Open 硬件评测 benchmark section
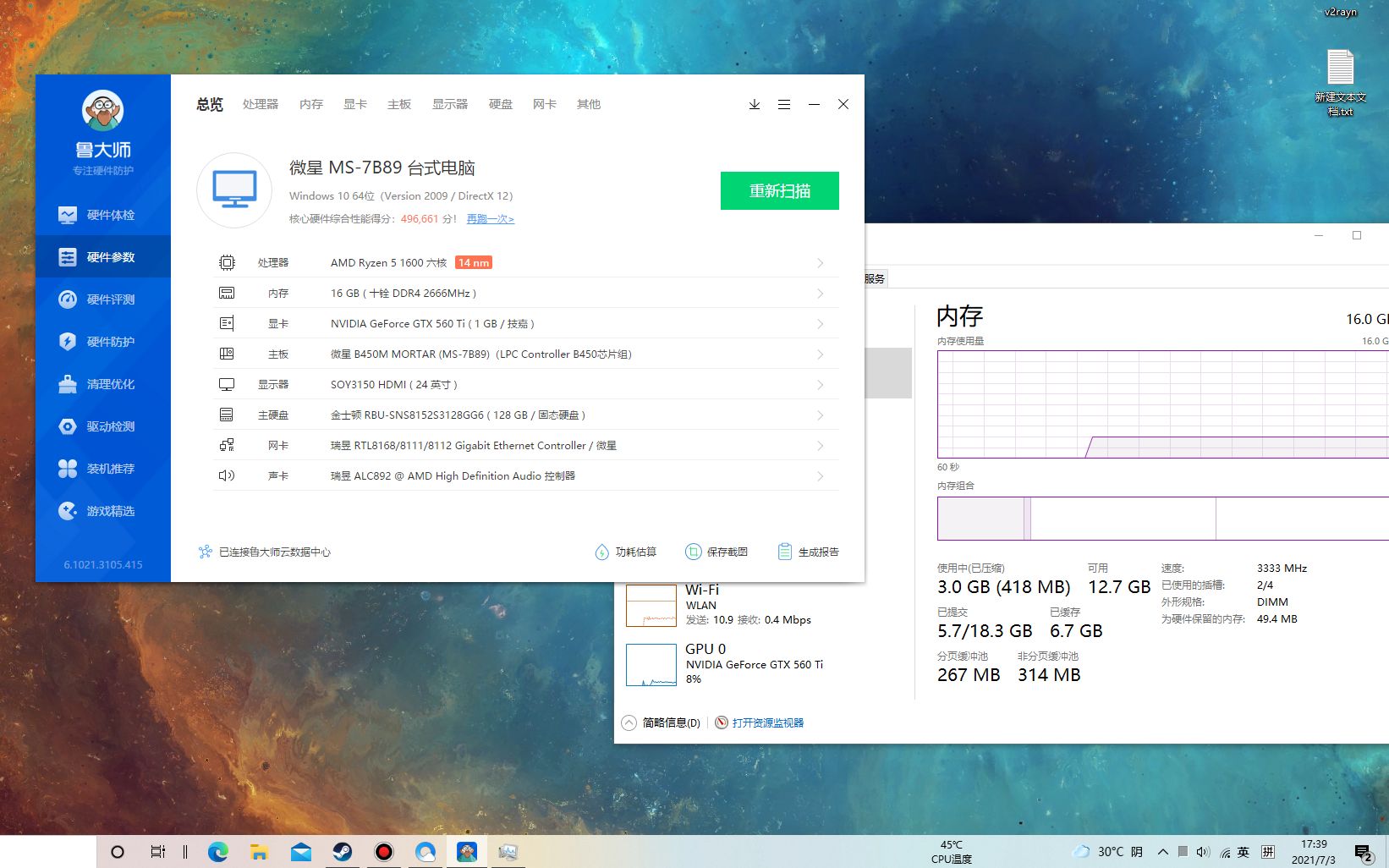The width and height of the screenshot is (1389, 868). pyautogui.click(x=103, y=299)
